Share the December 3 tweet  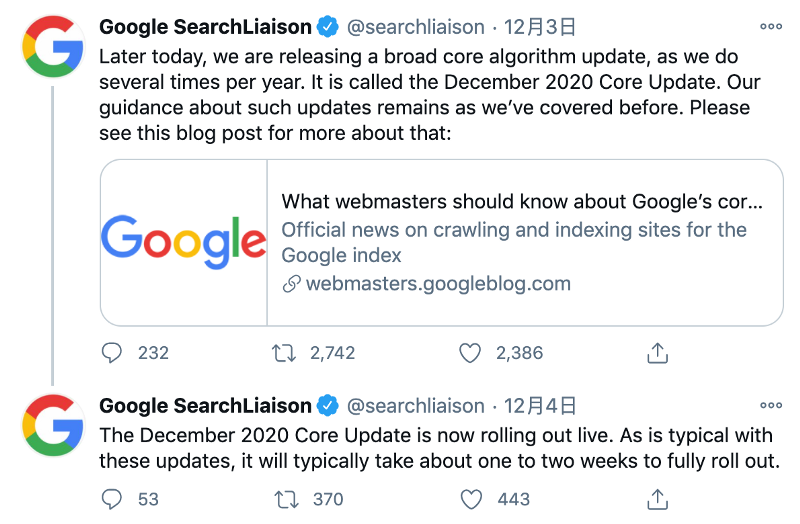pos(658,353)
